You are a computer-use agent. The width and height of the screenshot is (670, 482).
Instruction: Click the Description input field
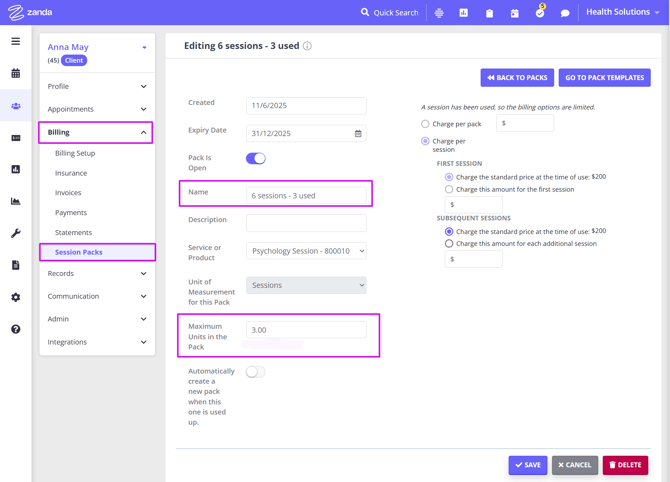point(306,222)
